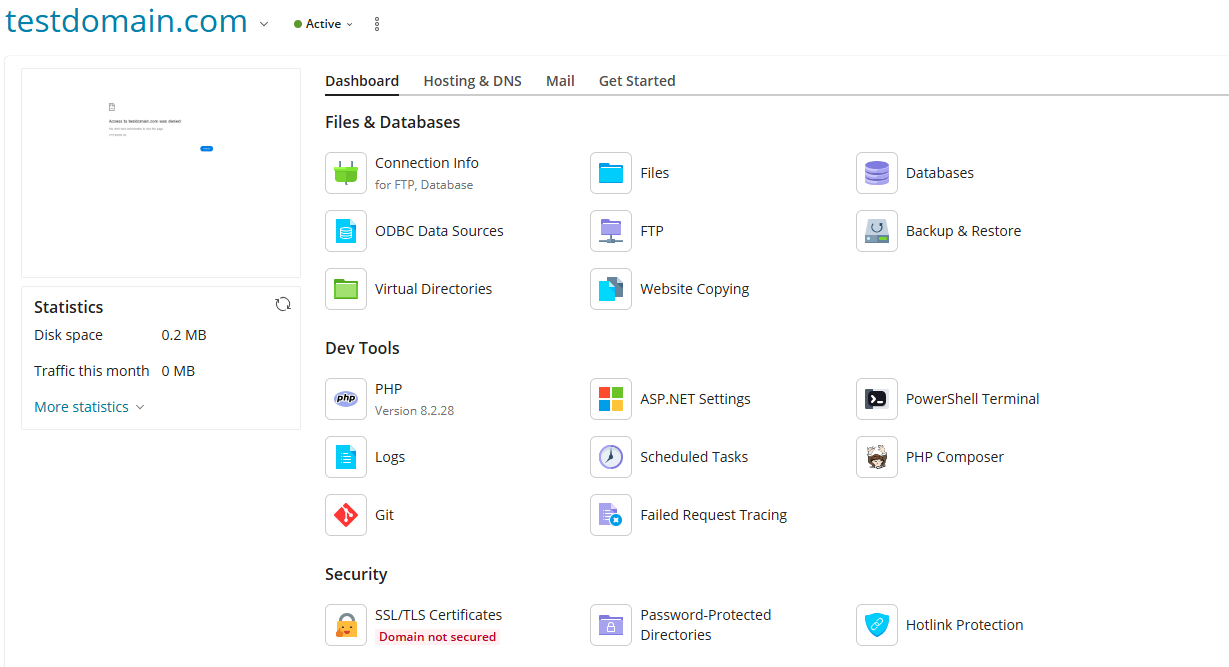The height and width of the screenshot is (667, 1229).
Task: Click the Connection Info link text
Action: tap(427, 163)
